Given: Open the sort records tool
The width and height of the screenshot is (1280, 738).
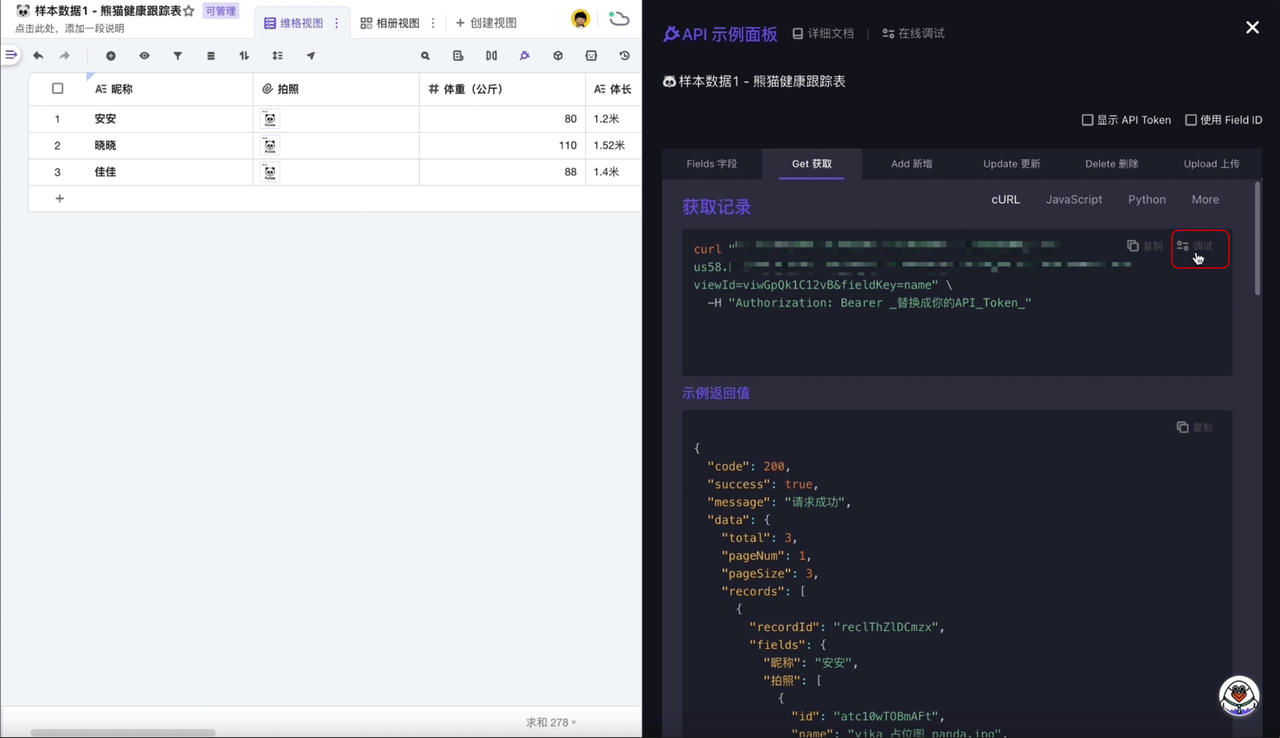Looking at the screenshot, I should (244, 56).
